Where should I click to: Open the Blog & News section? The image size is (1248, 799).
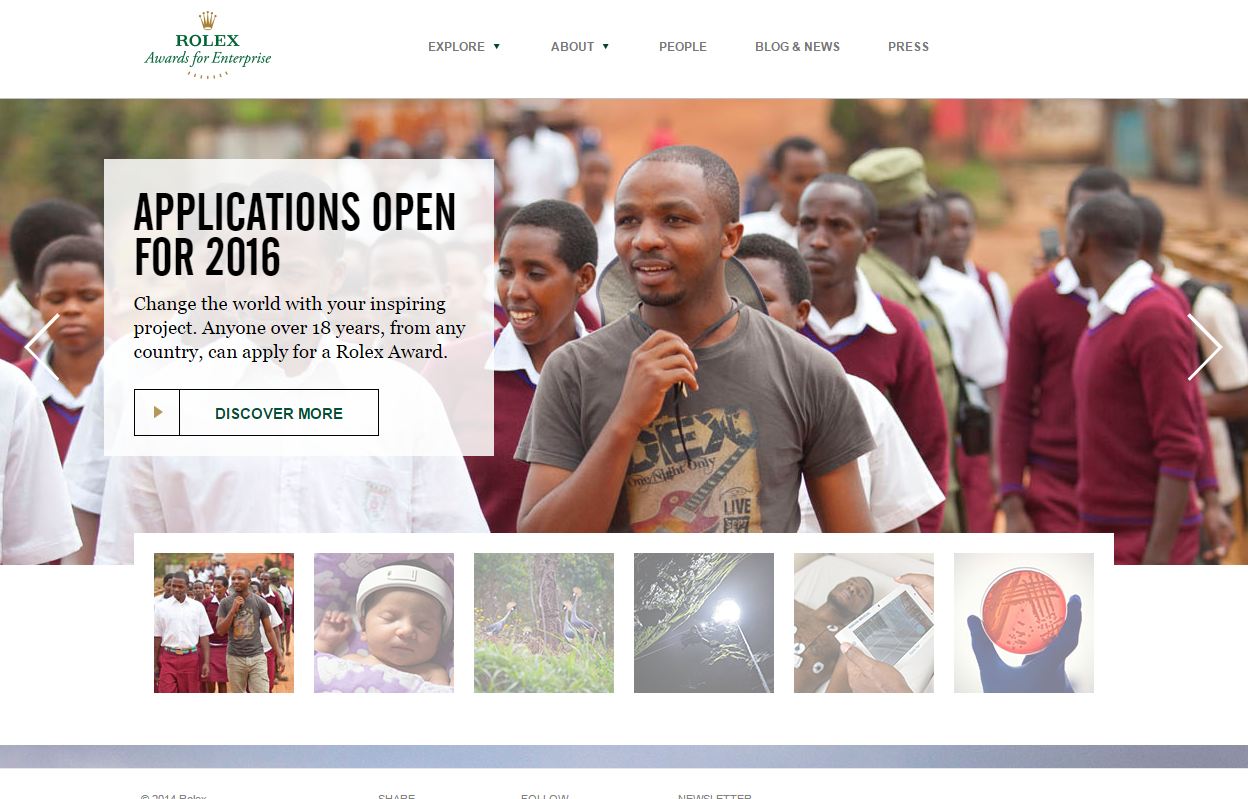point(797,47)
